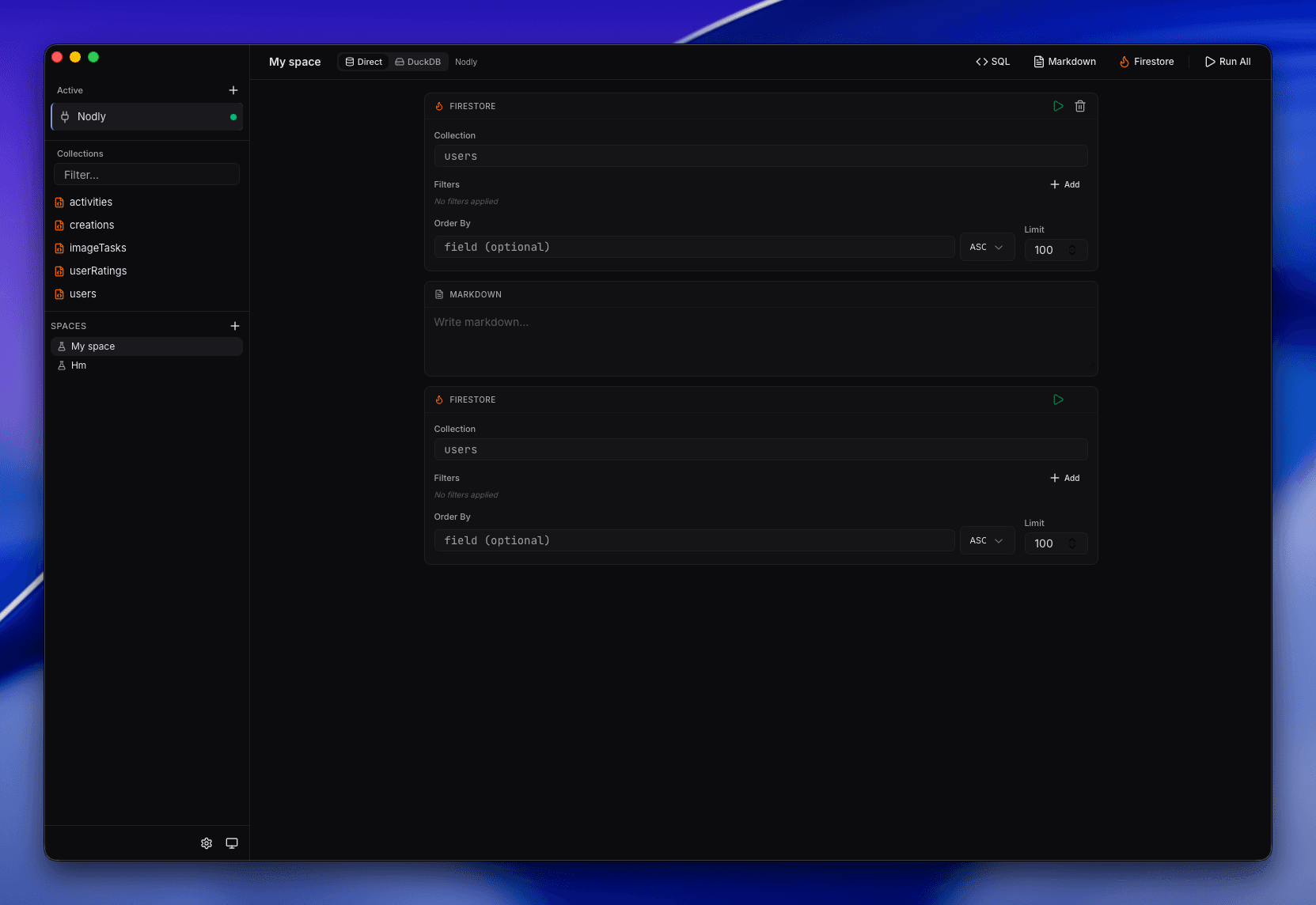Click the monitor icon at bottom left
Image resolution: width=1316 pixels, height=905 pixels.
point(232,843)
